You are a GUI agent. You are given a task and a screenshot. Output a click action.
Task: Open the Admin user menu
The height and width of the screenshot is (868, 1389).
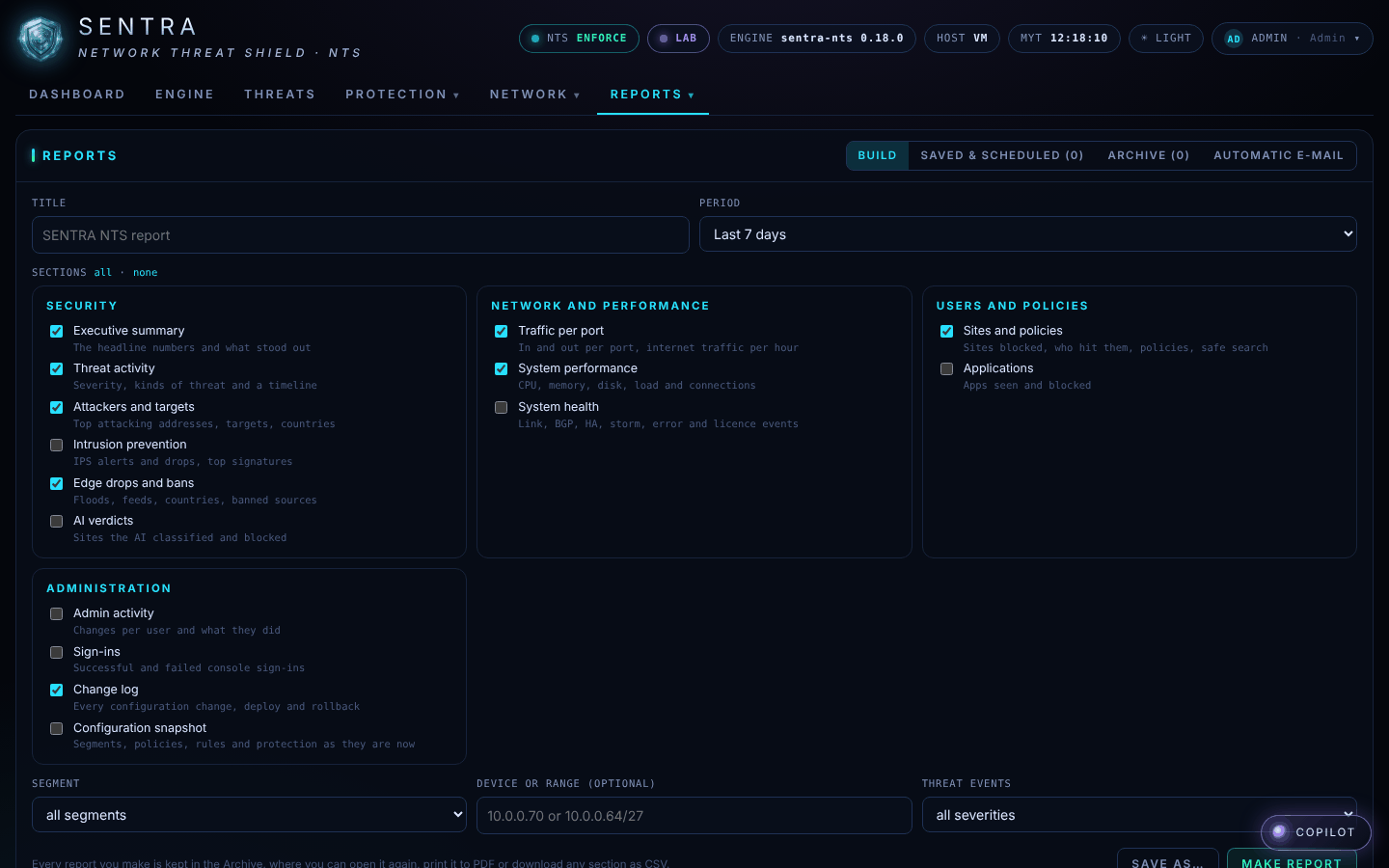(x=1292, y=39)
